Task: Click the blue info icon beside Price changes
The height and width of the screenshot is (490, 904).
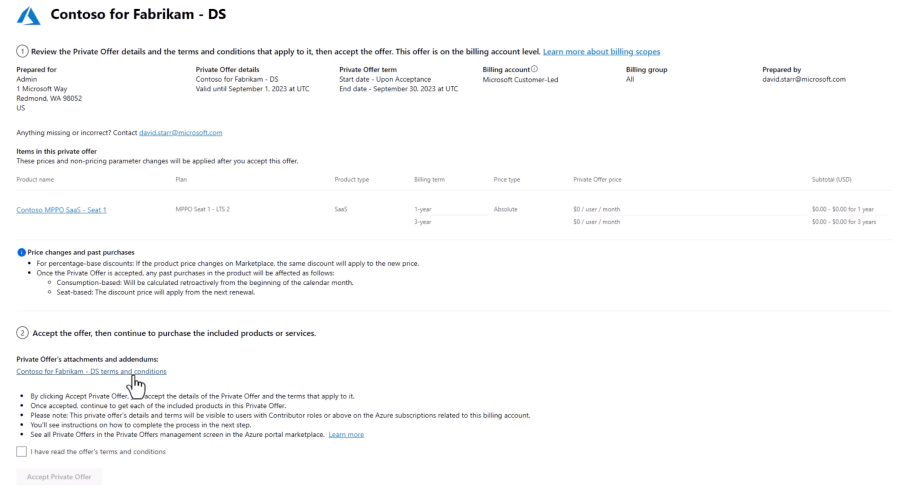Action: [x=20, y=252]
